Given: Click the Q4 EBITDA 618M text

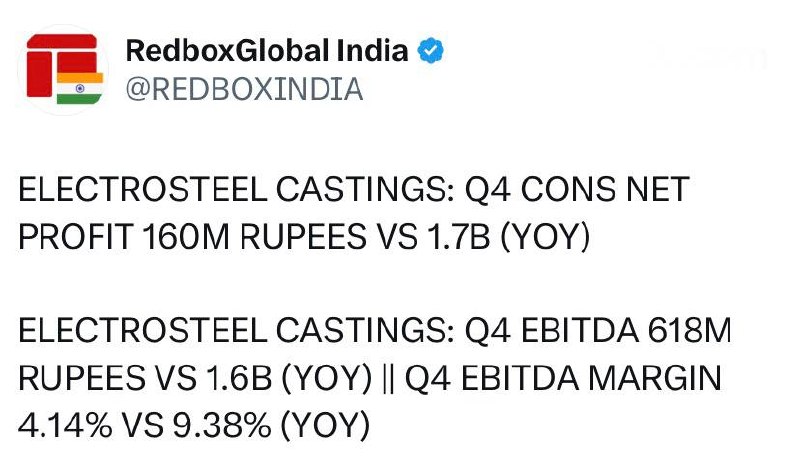Looking at the screenshot, I should tap(598, 331).
